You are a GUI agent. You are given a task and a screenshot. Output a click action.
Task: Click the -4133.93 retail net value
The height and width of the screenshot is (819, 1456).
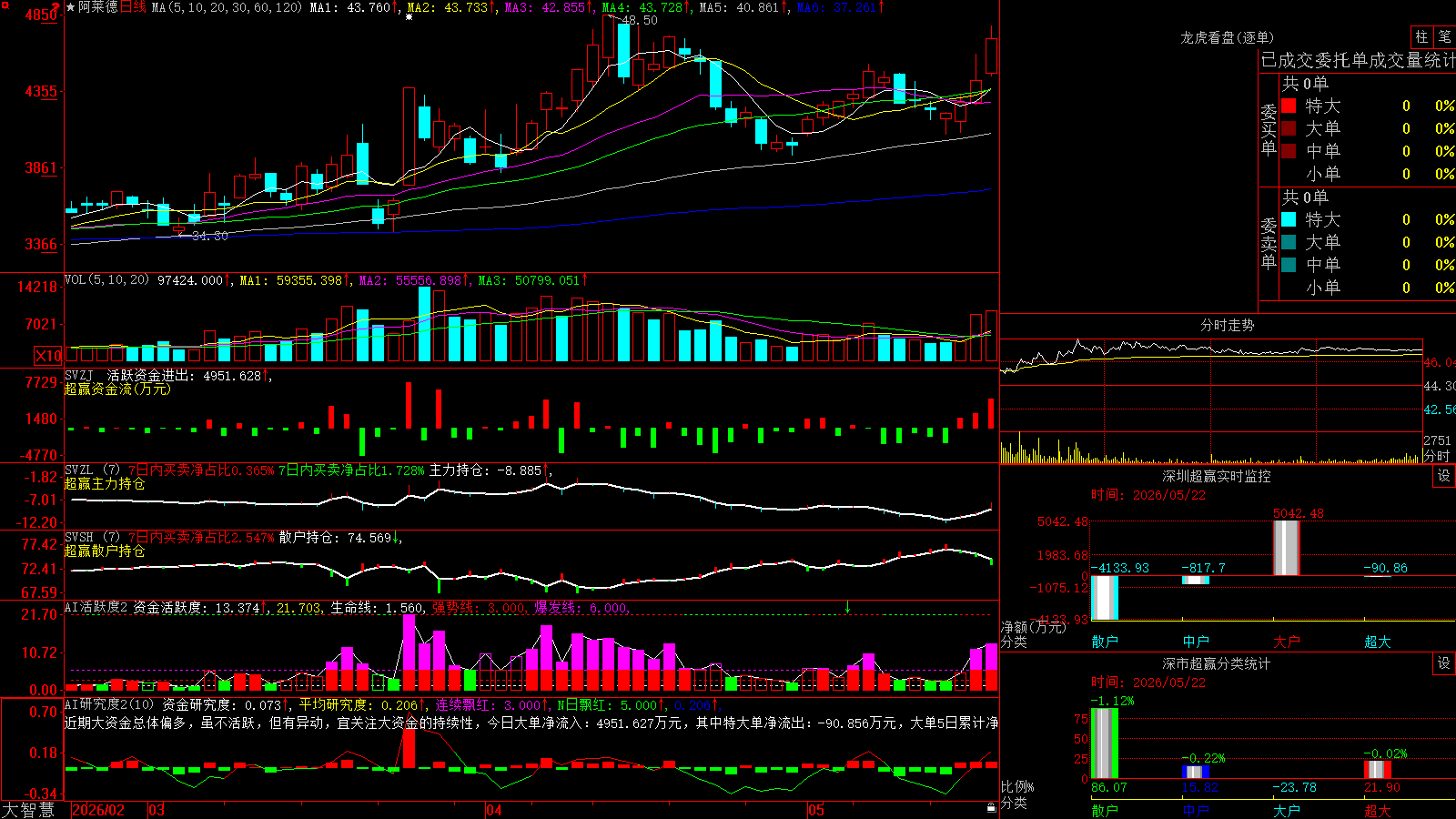pyautogui.click(x=1119, y=568)
